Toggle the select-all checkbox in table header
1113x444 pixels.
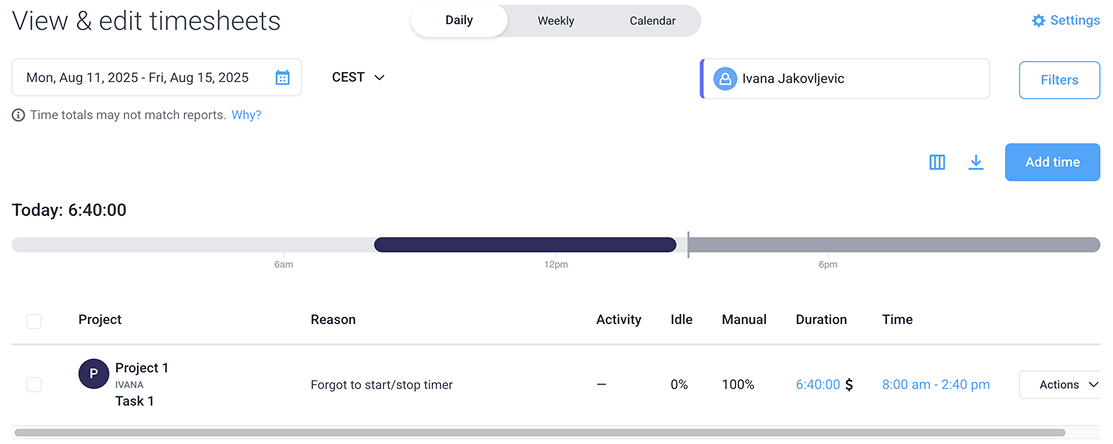coord(34,321)
